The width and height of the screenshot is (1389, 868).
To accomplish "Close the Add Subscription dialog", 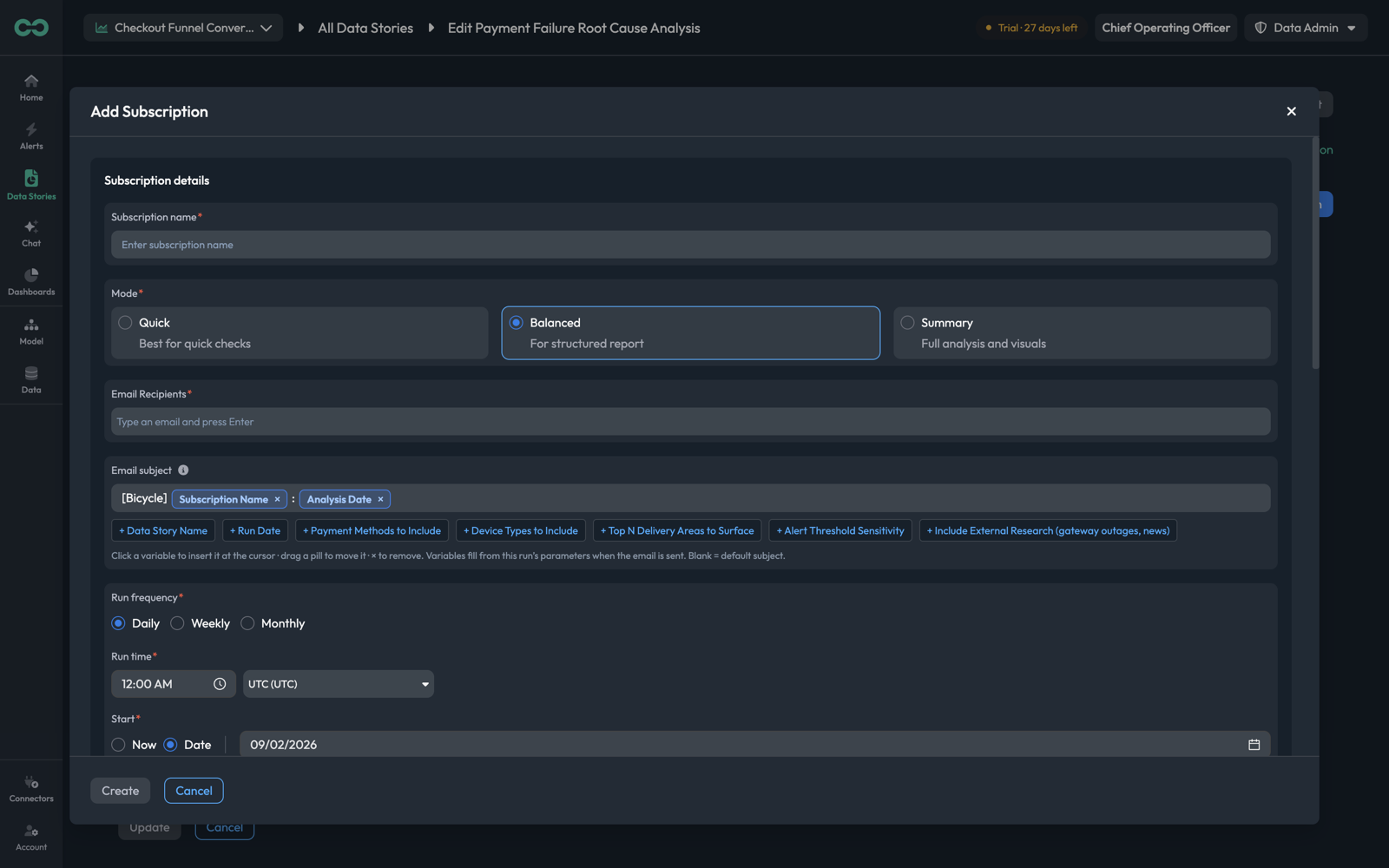I will (1291, 111).
